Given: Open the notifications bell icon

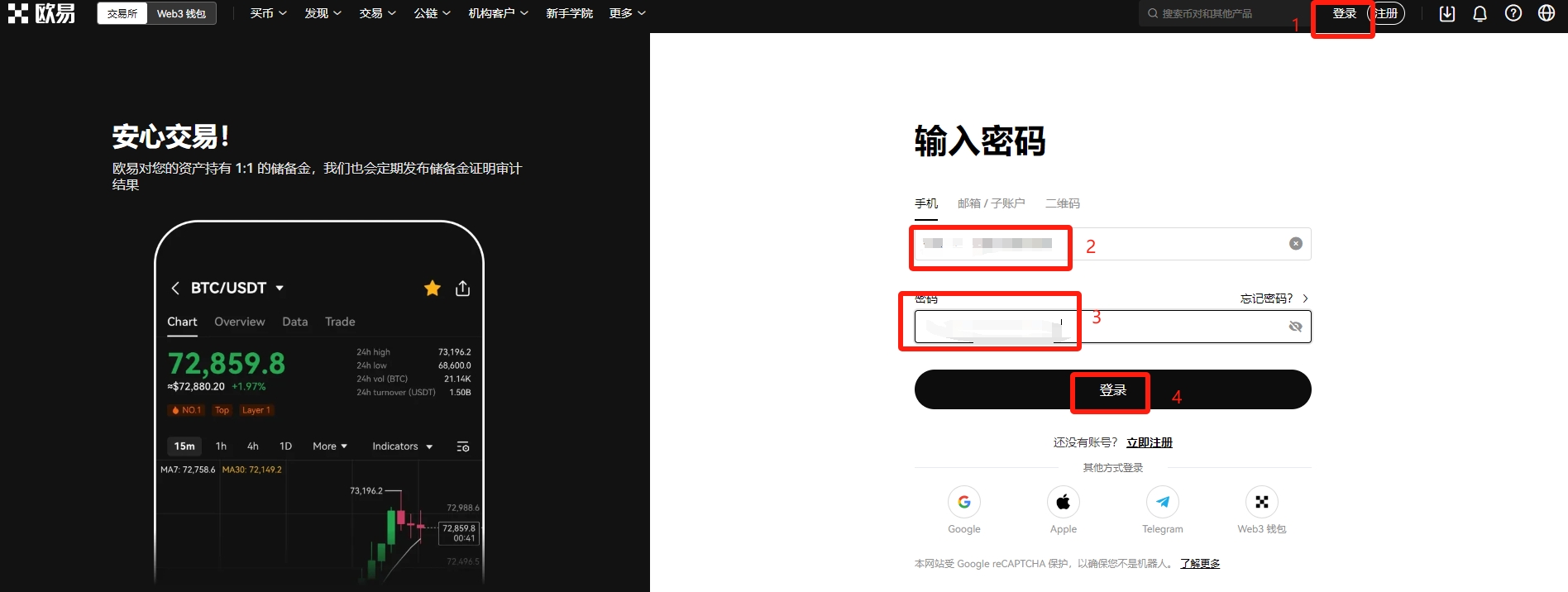Looking at the screenshot, I should [1480, 13].
